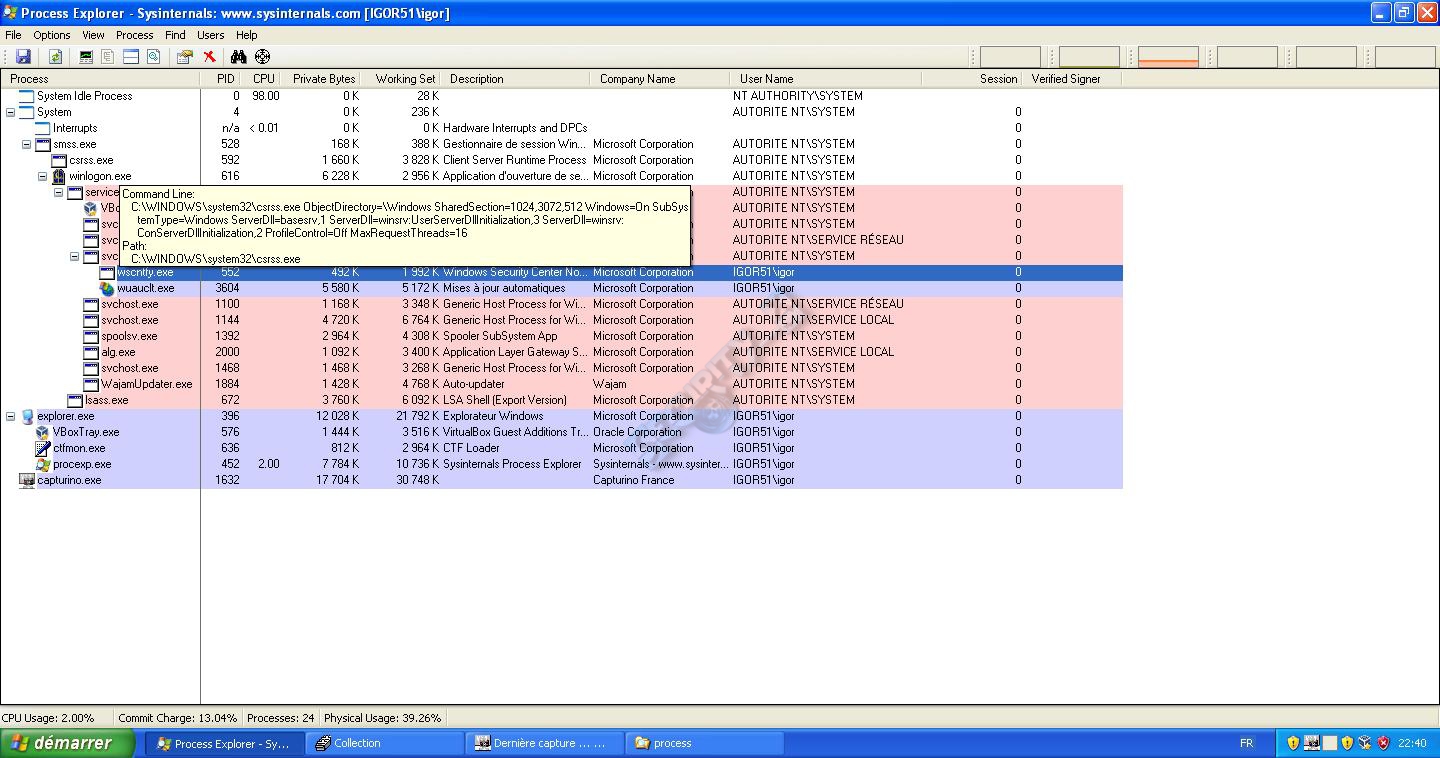Sort by the CPU column header
The width and height of the screenshot is (1440, 758).
[x=264, y=79]
